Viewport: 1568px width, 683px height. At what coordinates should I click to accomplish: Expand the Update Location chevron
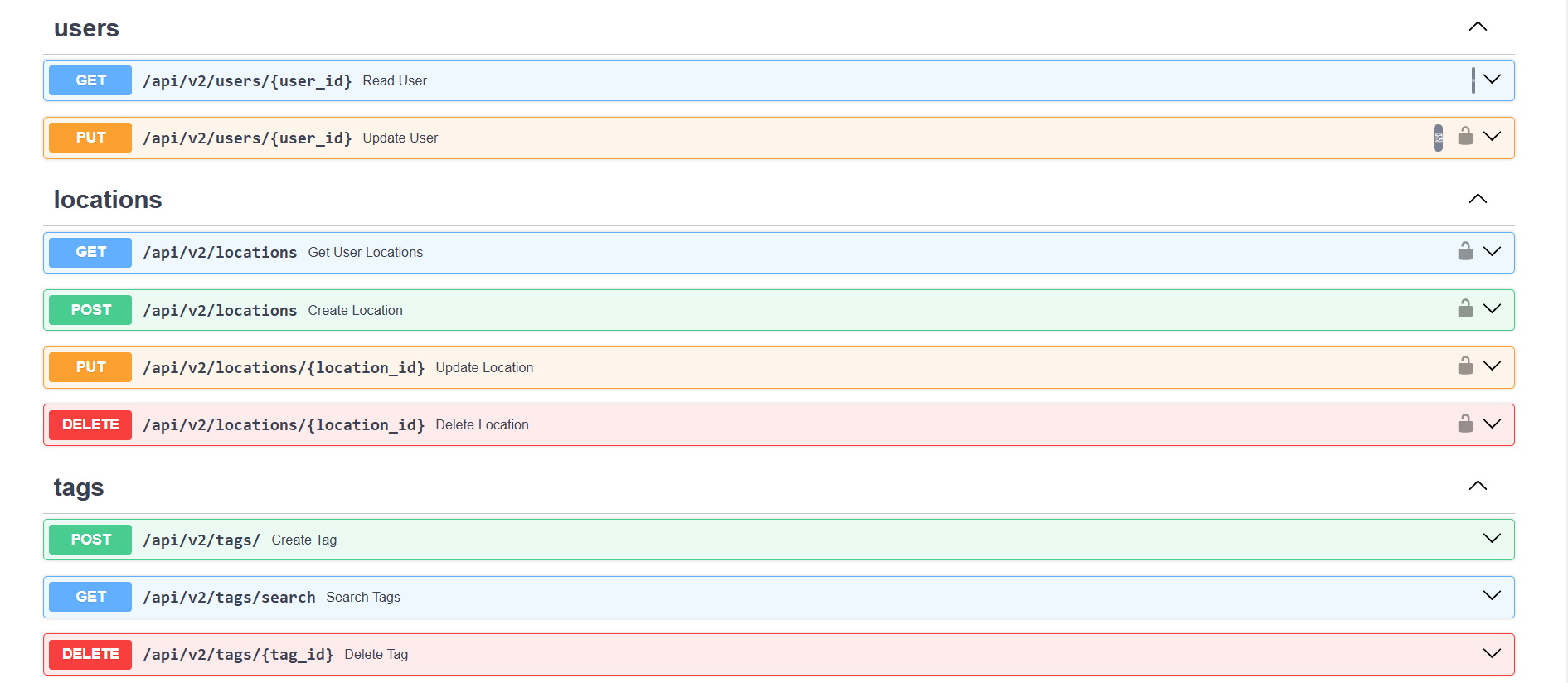point(1492,366)
